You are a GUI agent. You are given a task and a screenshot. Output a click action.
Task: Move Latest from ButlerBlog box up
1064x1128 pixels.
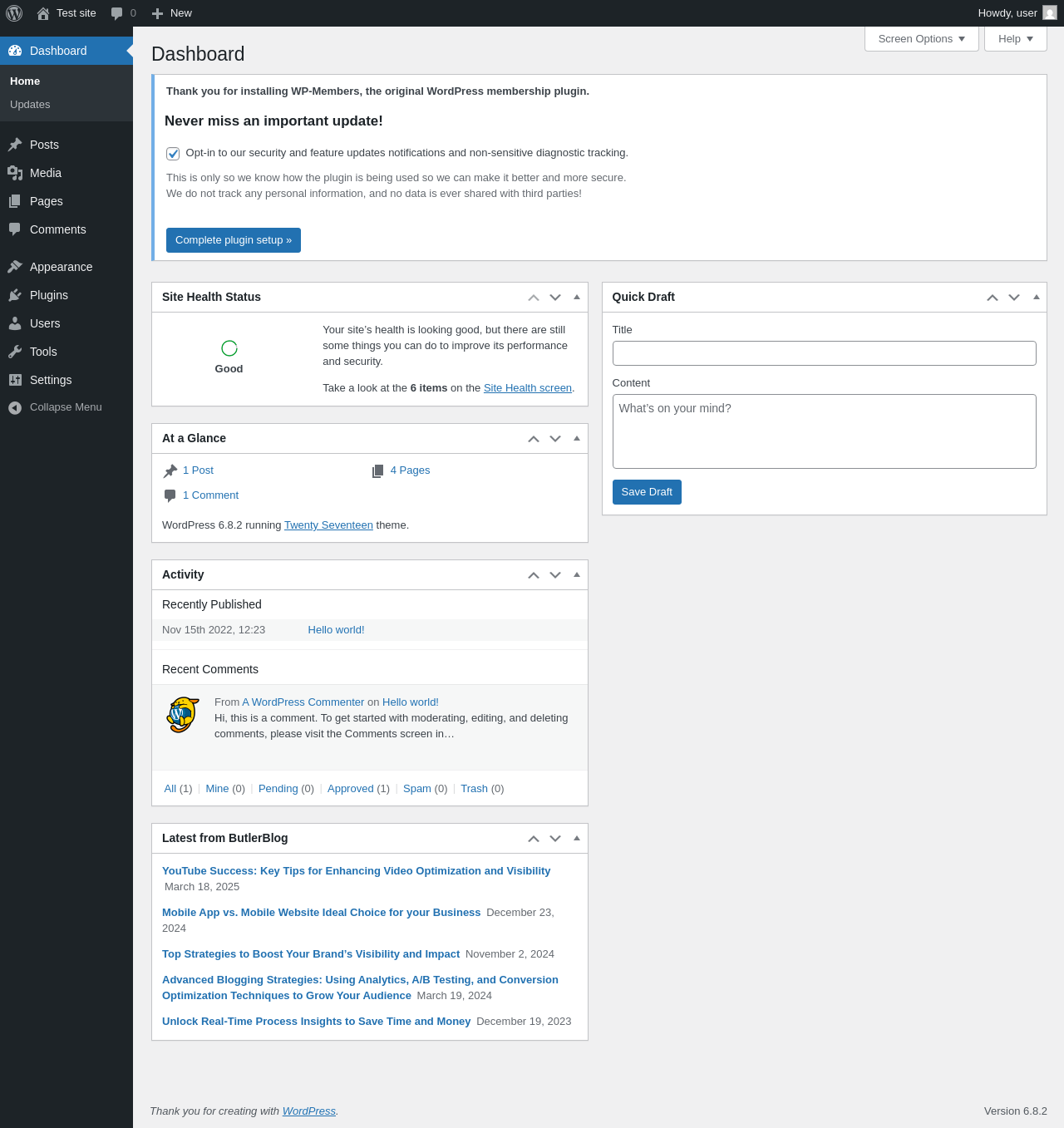coord(534,839)
